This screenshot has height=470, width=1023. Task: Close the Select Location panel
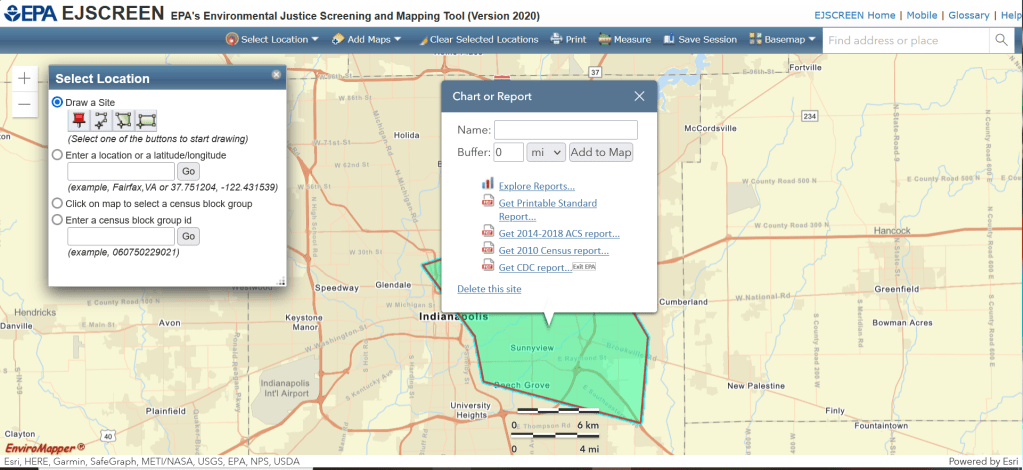tap(276, 74)
